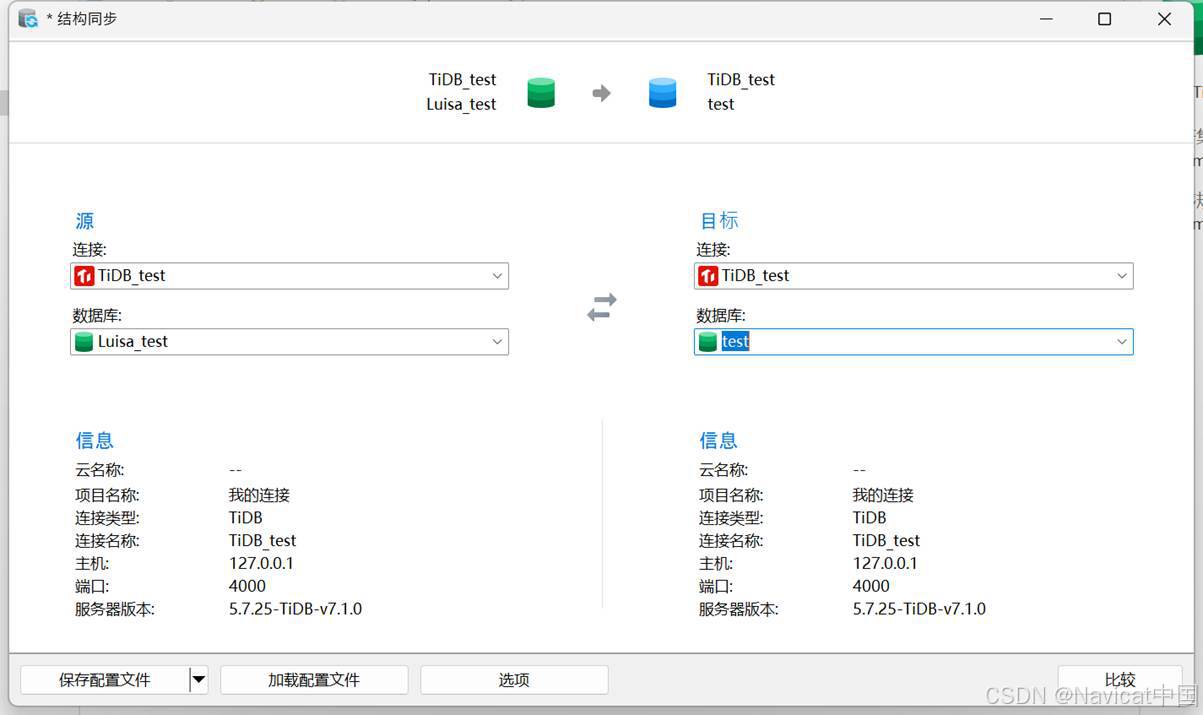Click green database icon beside target test field

(x=708, y=342)
